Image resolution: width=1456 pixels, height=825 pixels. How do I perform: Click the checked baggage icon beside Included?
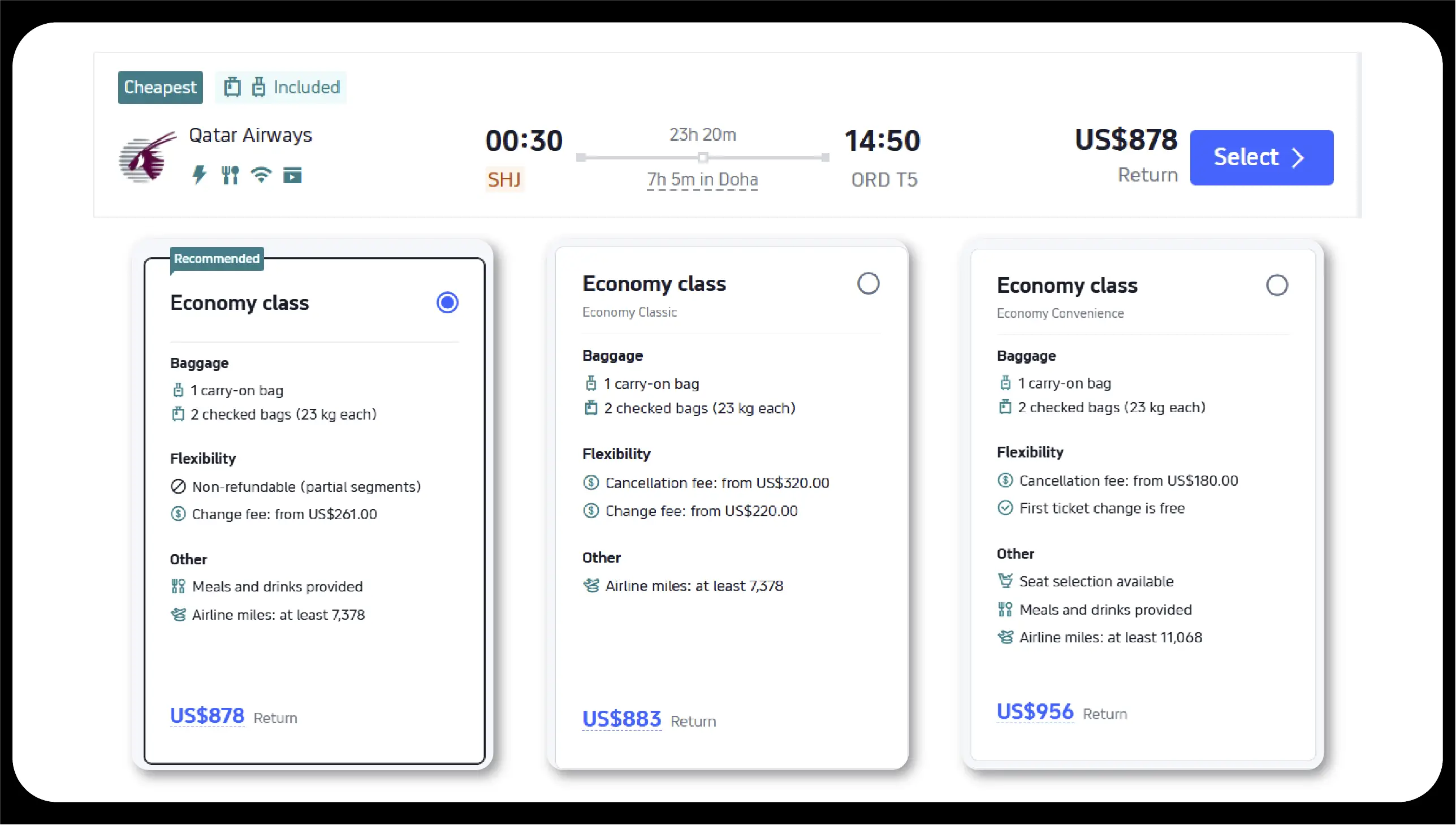[x=232, y=87]
